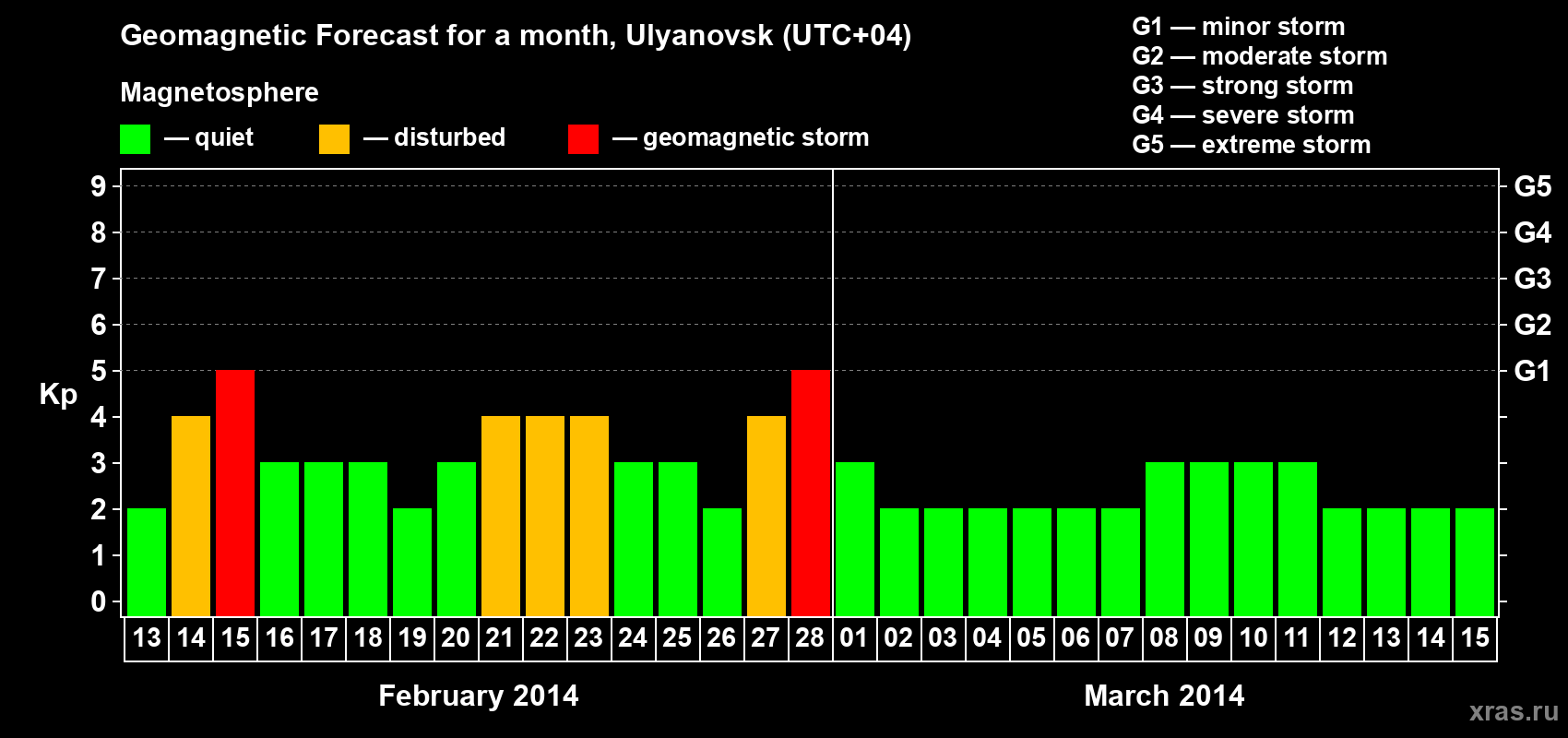
Task: Click the G5 label on the right axis
Action: click(1533, 186)
